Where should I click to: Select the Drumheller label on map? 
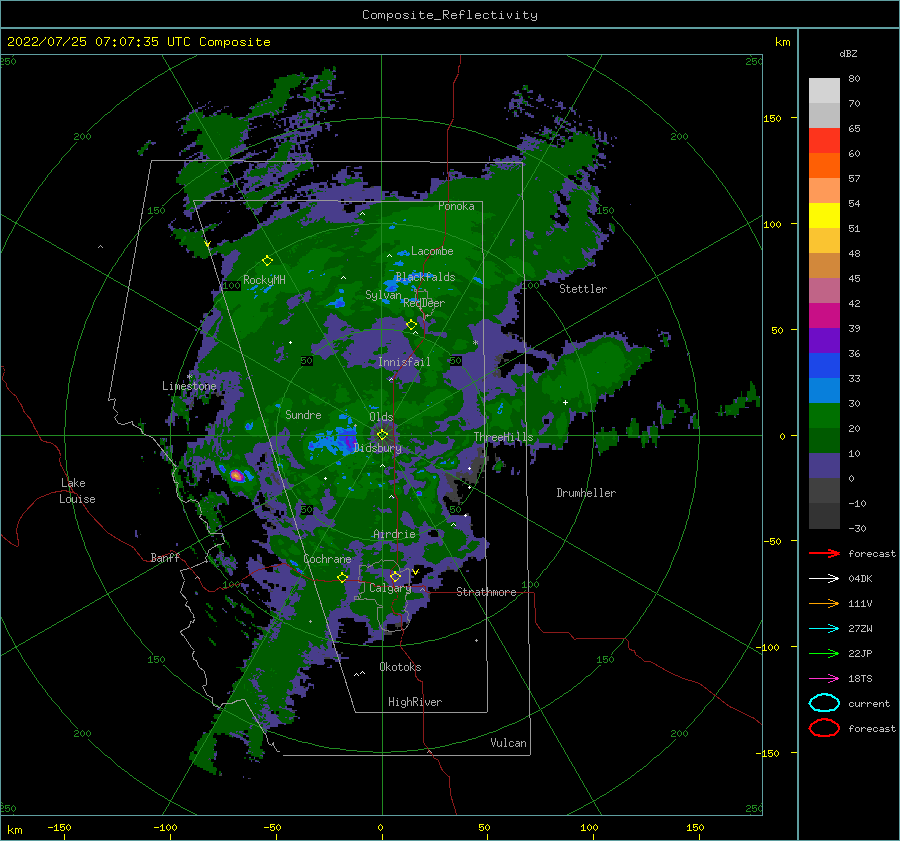pyautogui.click(x=586, y=493)
